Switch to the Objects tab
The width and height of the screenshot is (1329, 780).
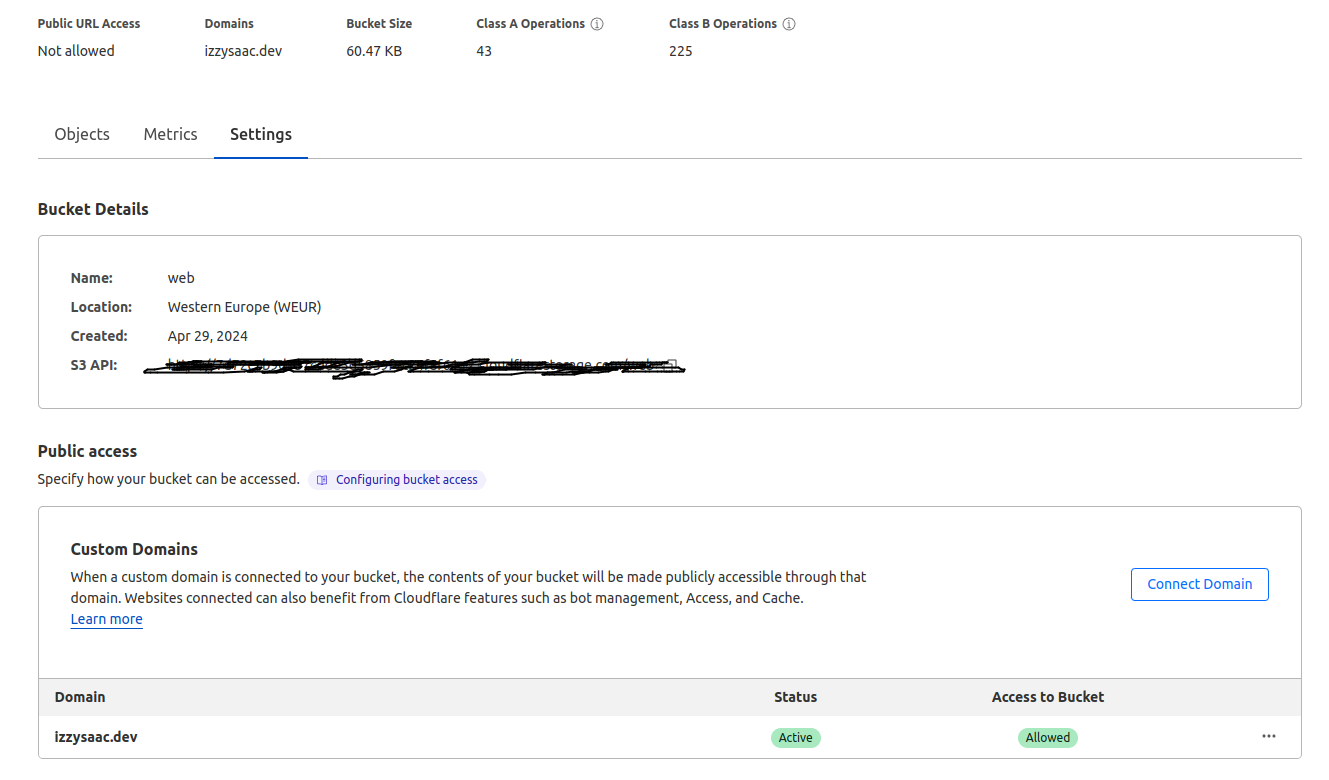click(81, 133)
